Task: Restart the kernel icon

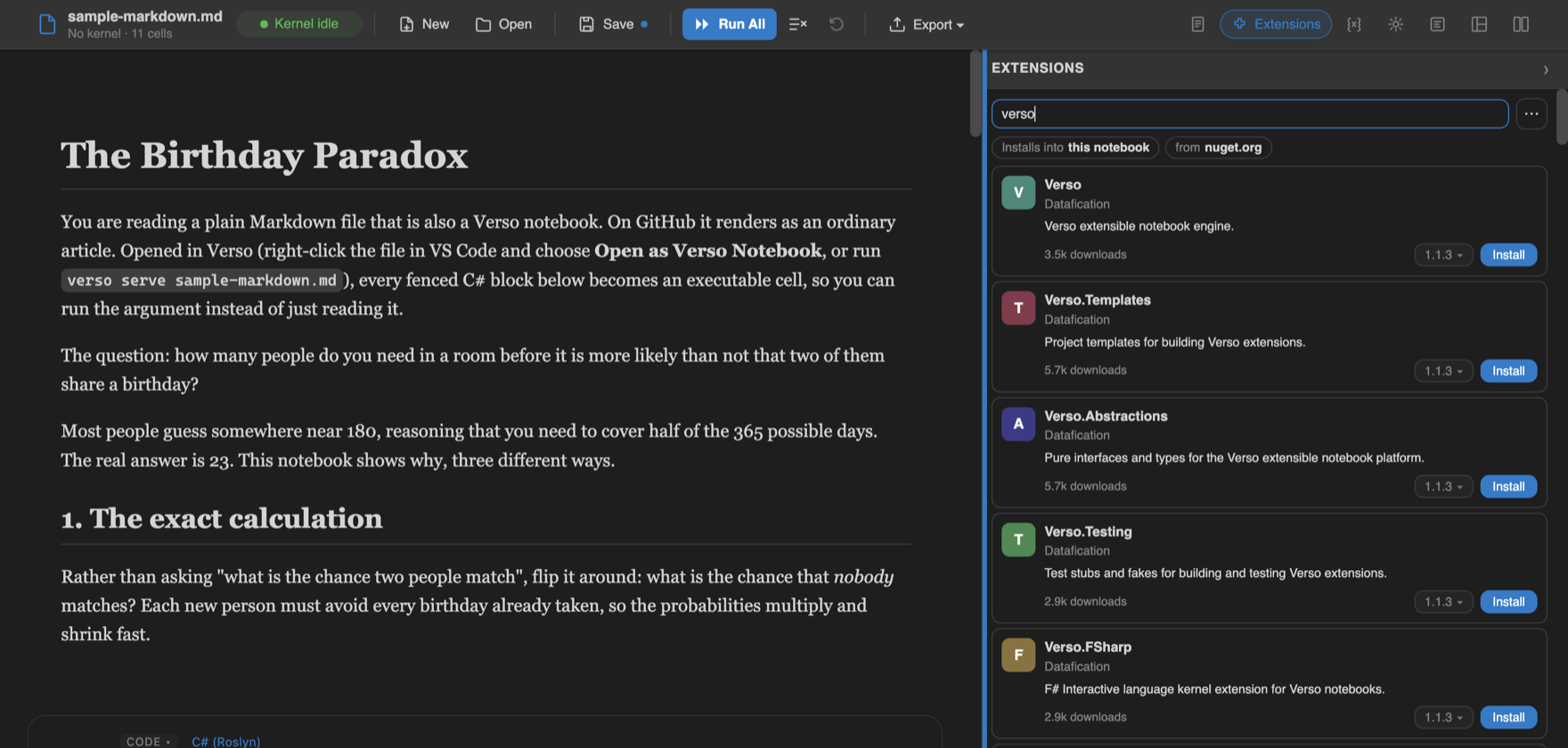Action: click(x=836, y=24)
